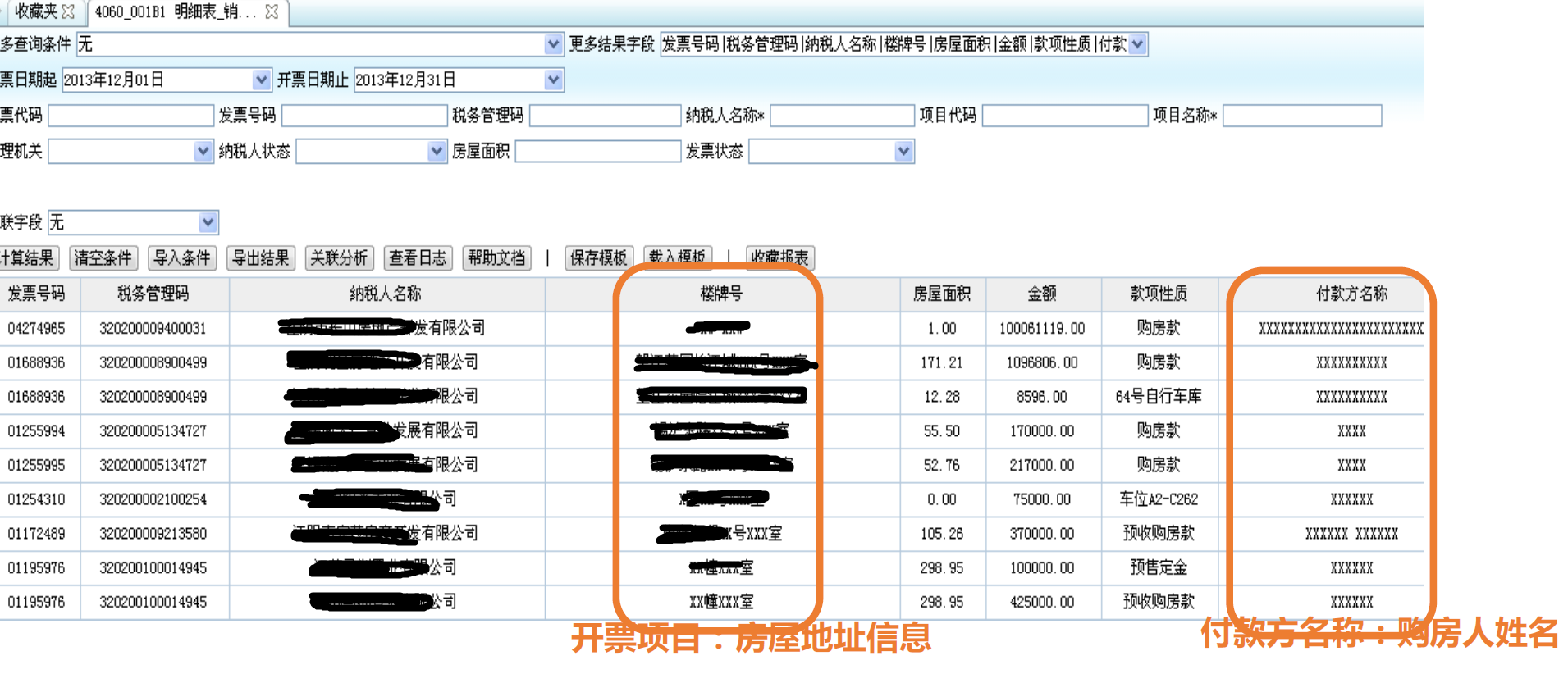Open the 关联字段 dropdown

tap(208, 222)
